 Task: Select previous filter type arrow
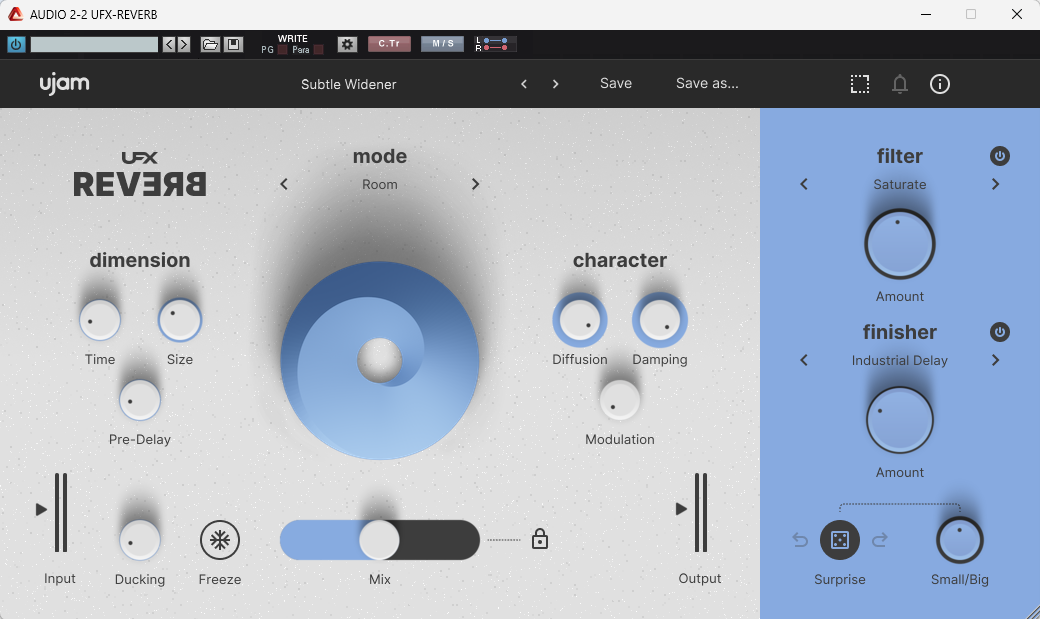tap(804, 184)
